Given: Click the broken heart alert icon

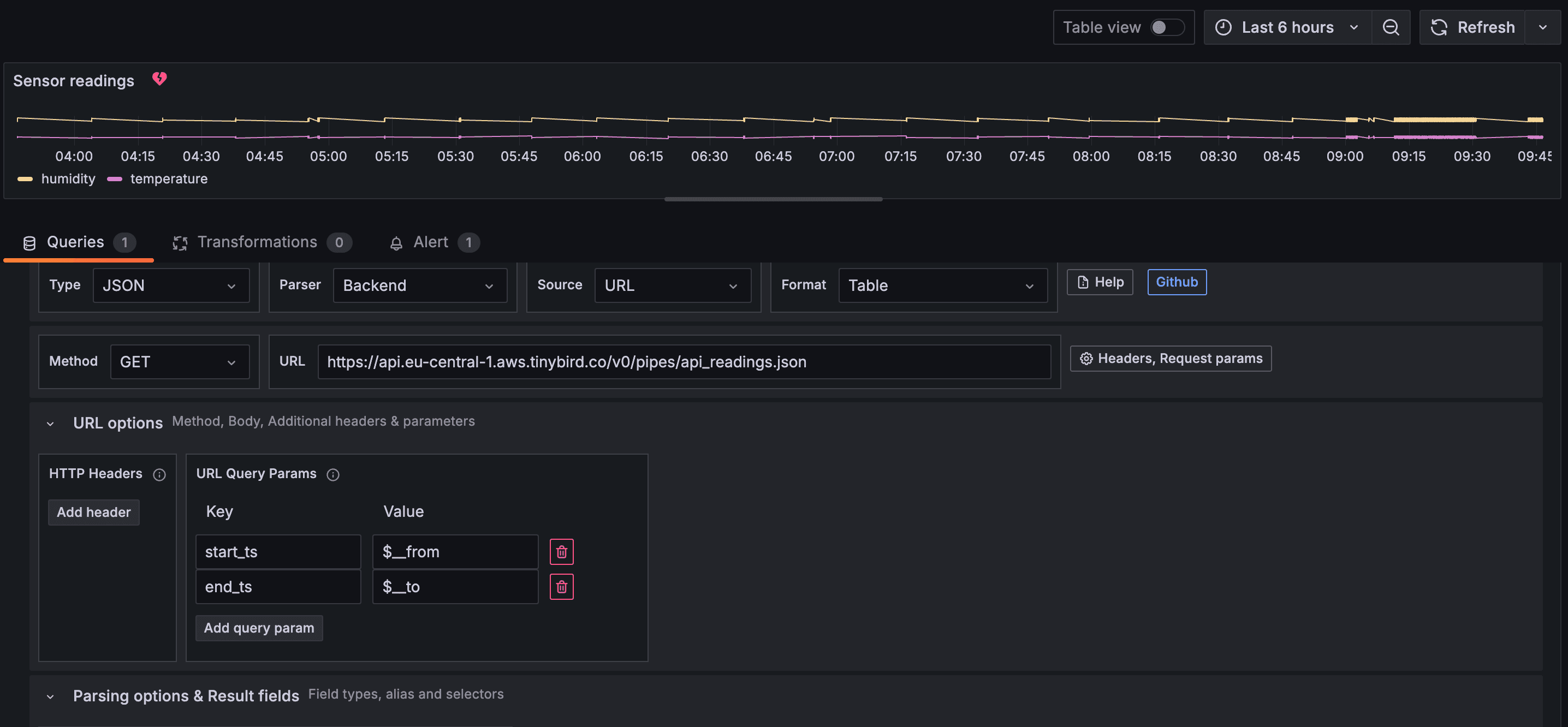Looking at the screenshot, I should pyautogui.click(x=159, y=79).
